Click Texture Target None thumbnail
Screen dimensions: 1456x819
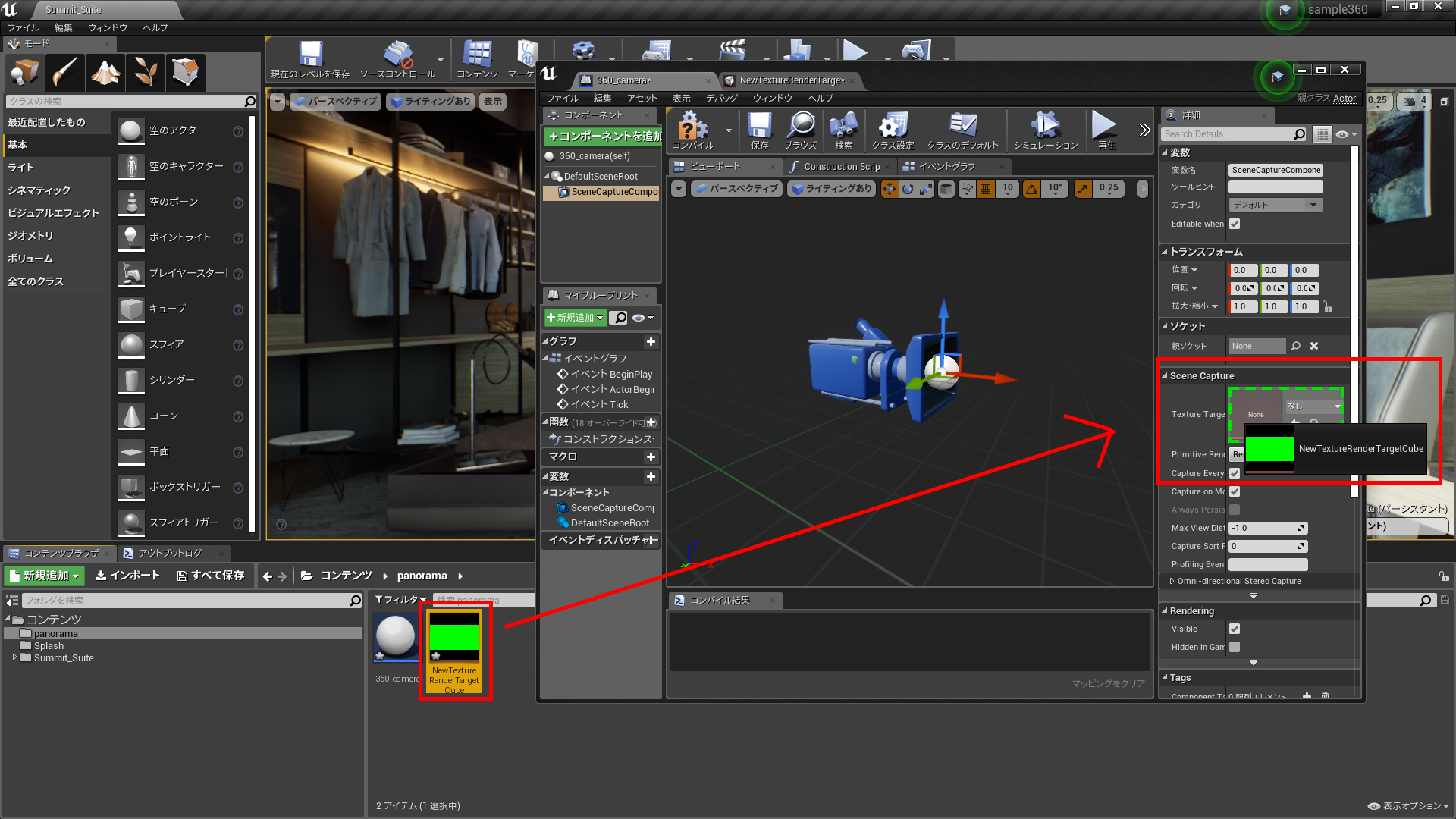pos(1256,414)
